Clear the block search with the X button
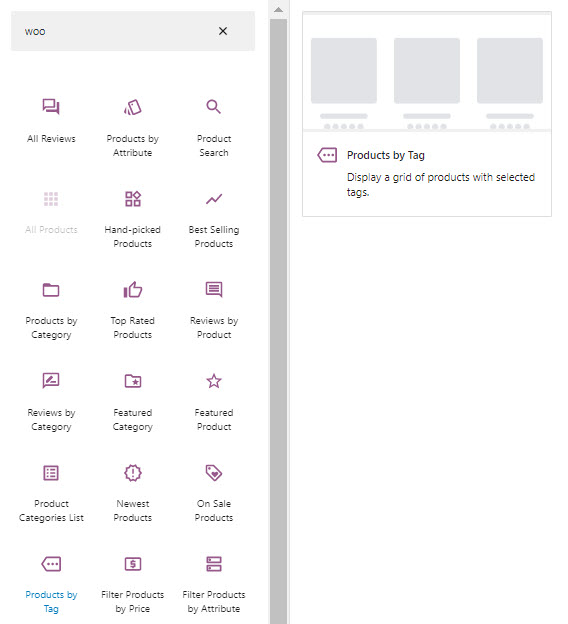 [x=223, y=31]
